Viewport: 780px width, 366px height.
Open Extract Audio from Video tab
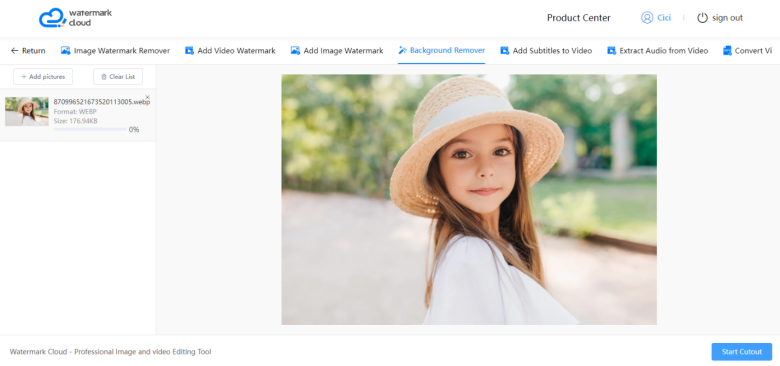[x=658, y=51]
